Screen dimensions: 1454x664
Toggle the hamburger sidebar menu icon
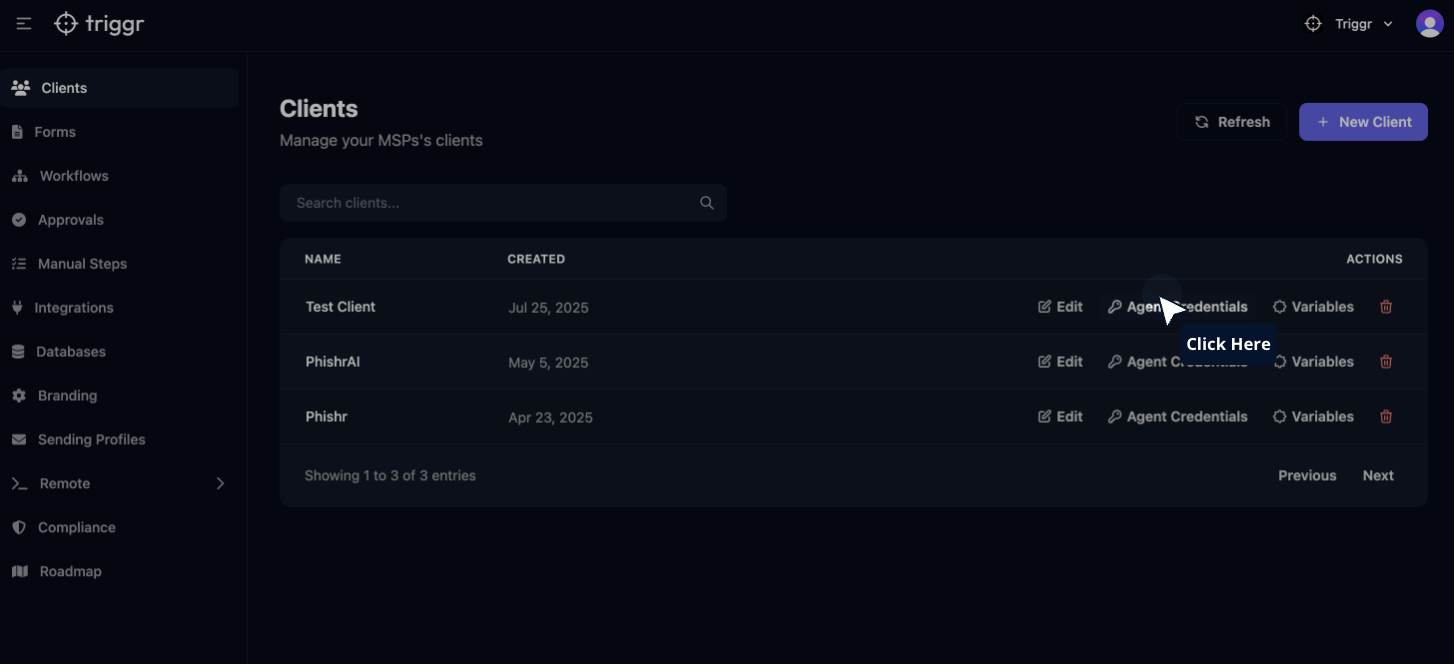click(24, 24)
